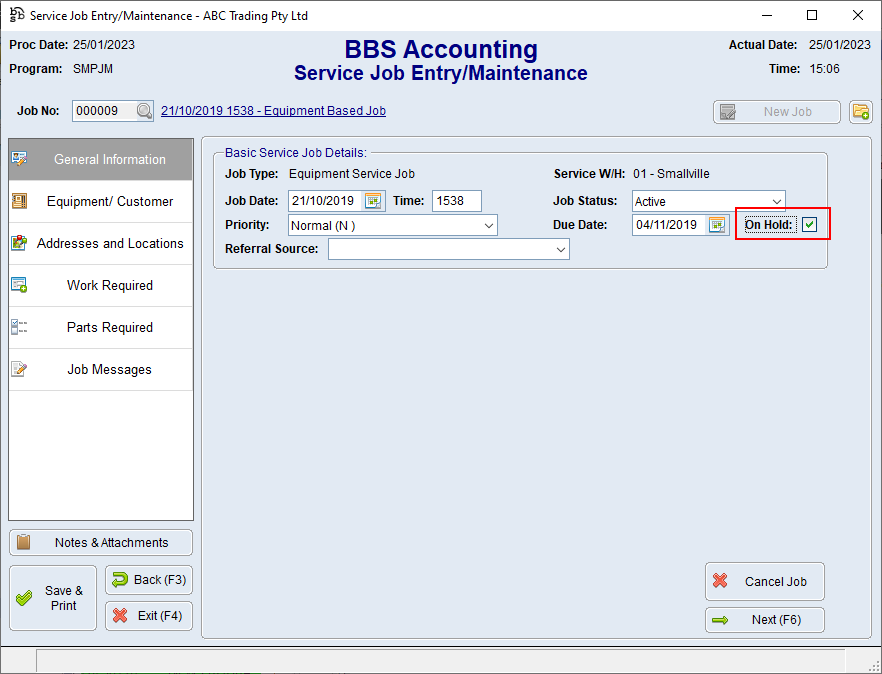The image size is (882, 674).
Task: Click the Job No search magnifier icon
Action: tap(143, 111)
